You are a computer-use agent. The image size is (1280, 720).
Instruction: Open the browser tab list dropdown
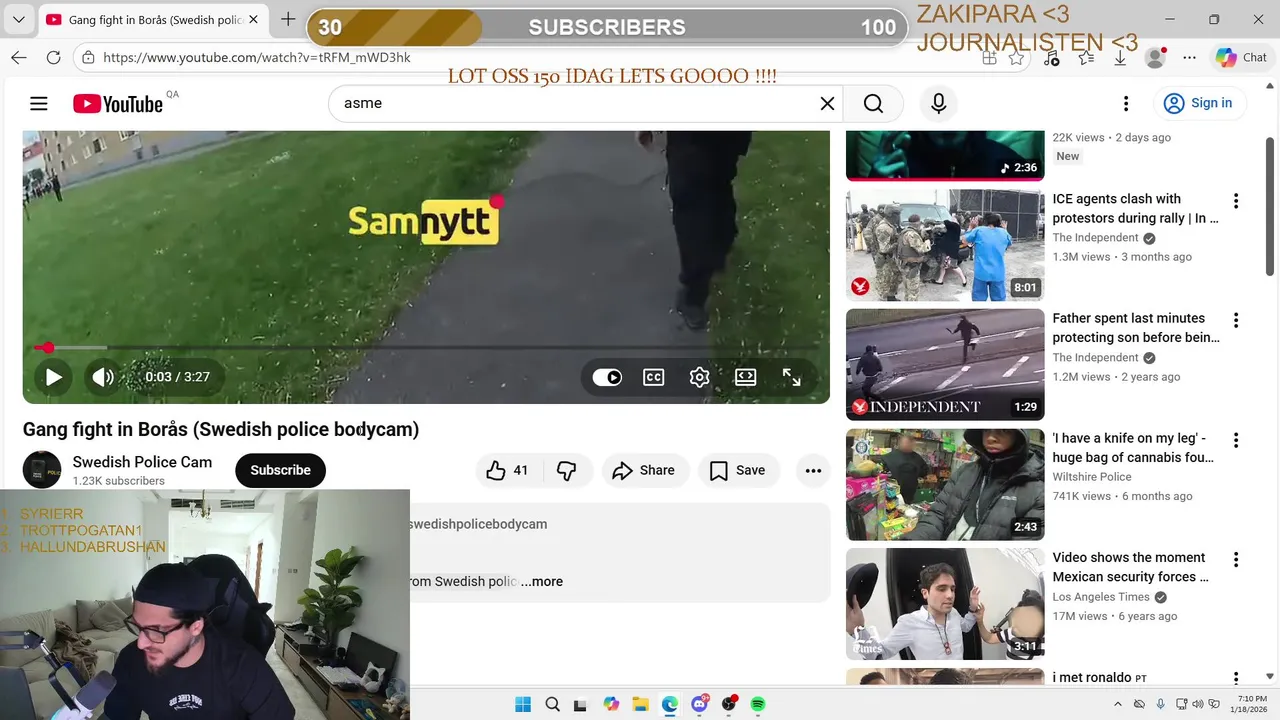pos(18,19)
